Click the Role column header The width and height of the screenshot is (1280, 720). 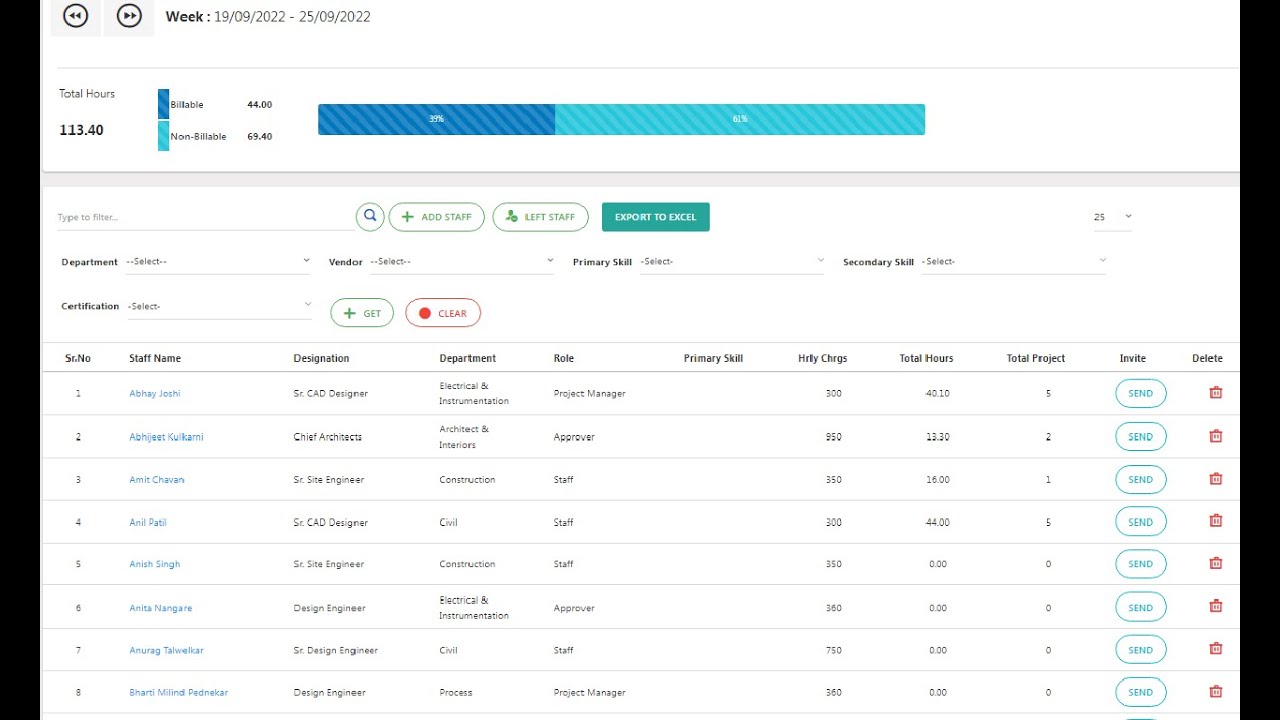564,358
